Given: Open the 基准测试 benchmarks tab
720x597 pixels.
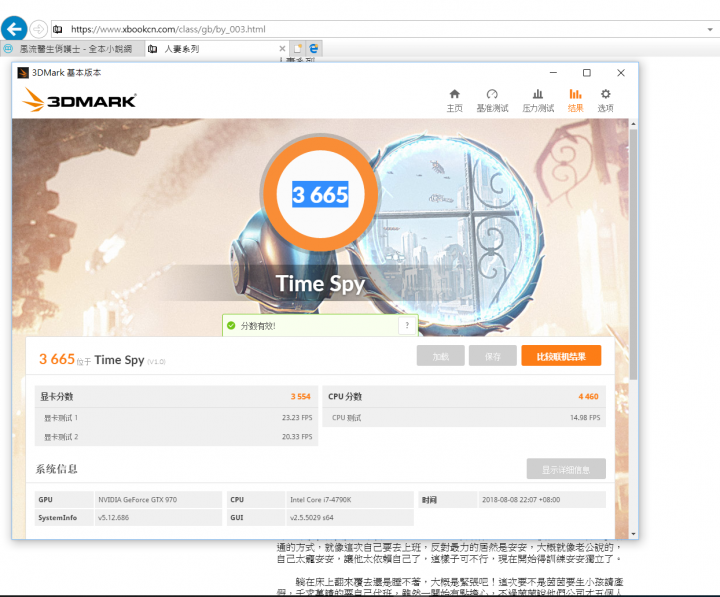Looking at the screenshot, I should click(x=492, y=101).
